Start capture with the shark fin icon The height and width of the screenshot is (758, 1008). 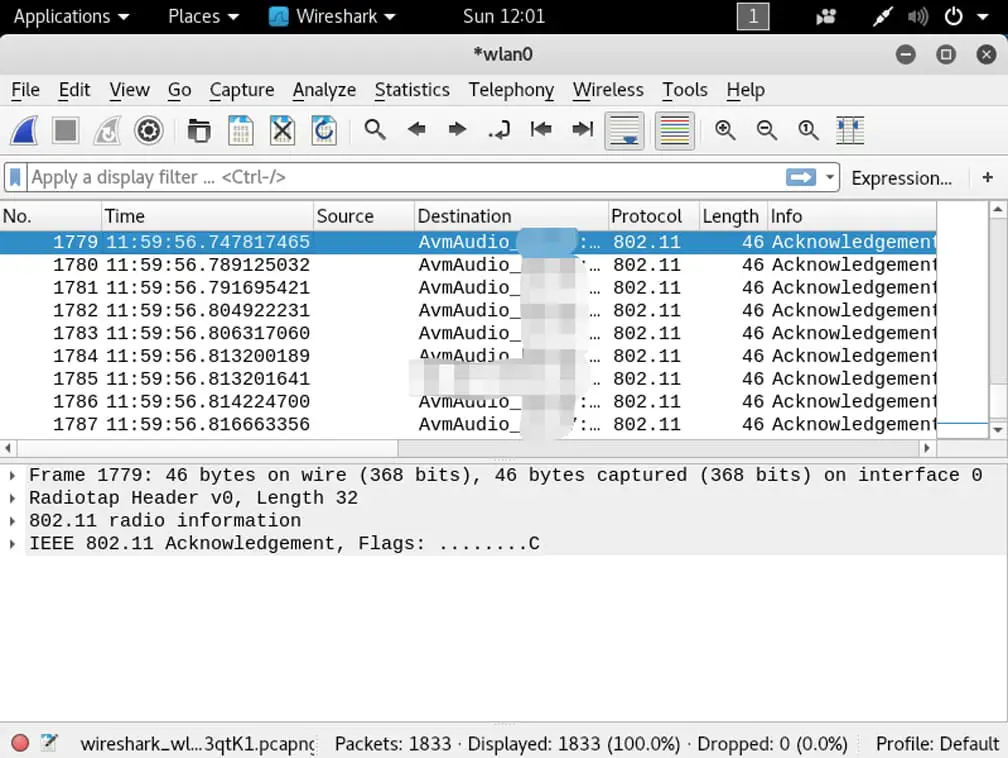(24, 131)
